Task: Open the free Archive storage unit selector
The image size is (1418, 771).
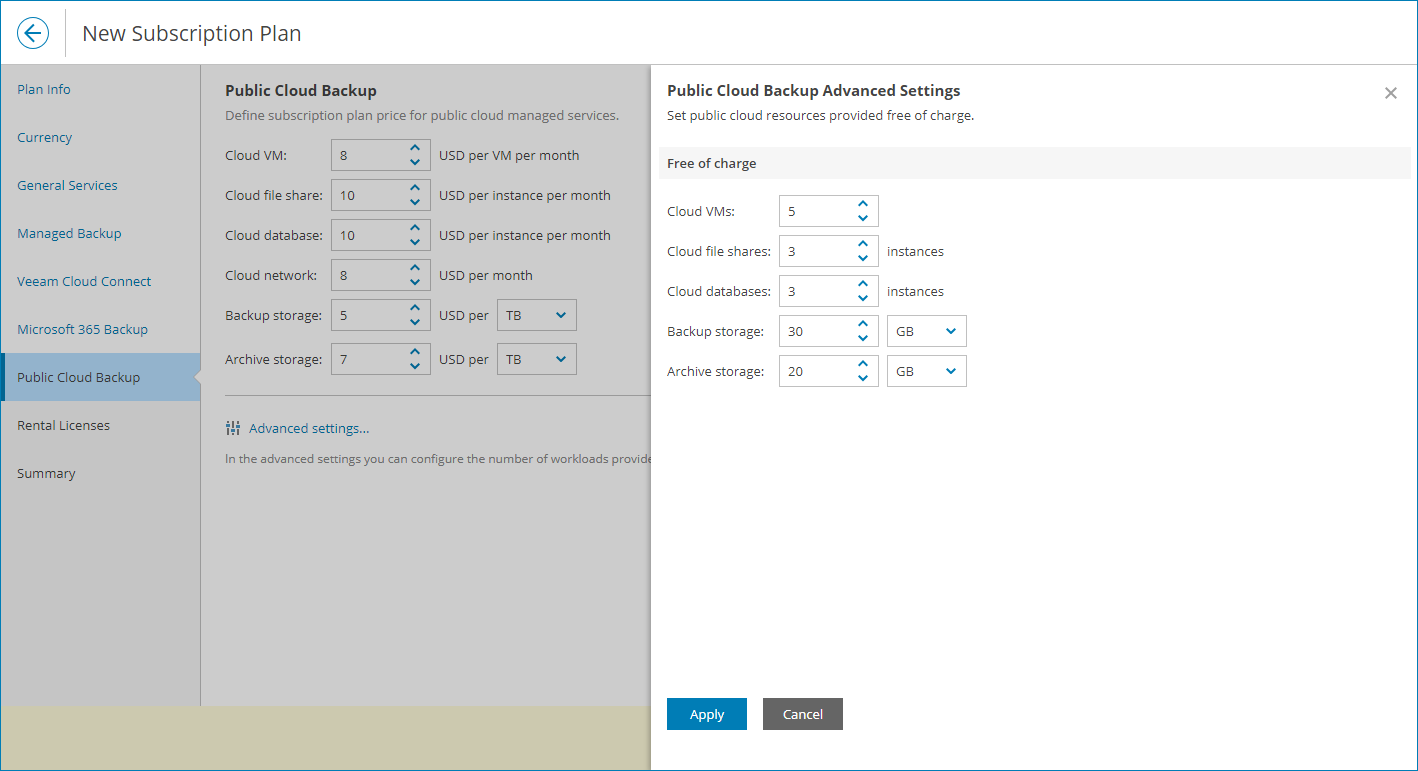Action: click(925, 370)
